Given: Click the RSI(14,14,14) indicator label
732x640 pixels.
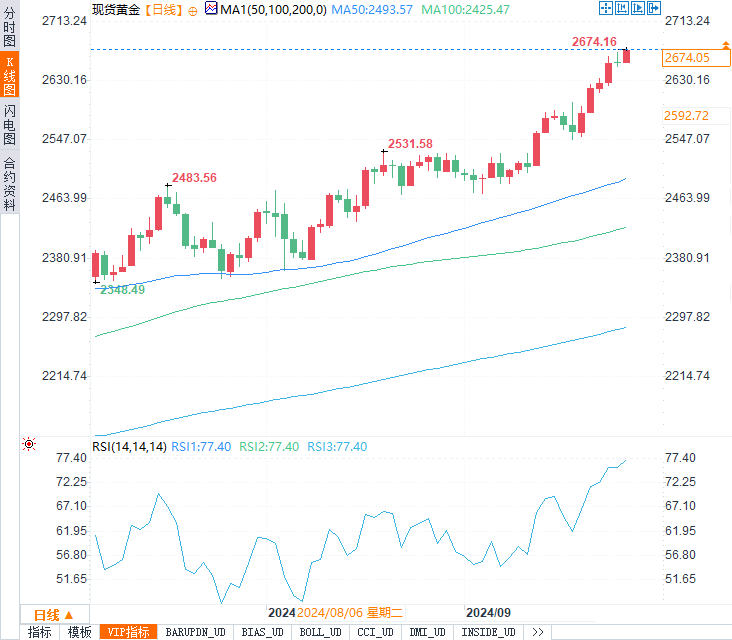Looking at the screenshot, I should 129,446.
